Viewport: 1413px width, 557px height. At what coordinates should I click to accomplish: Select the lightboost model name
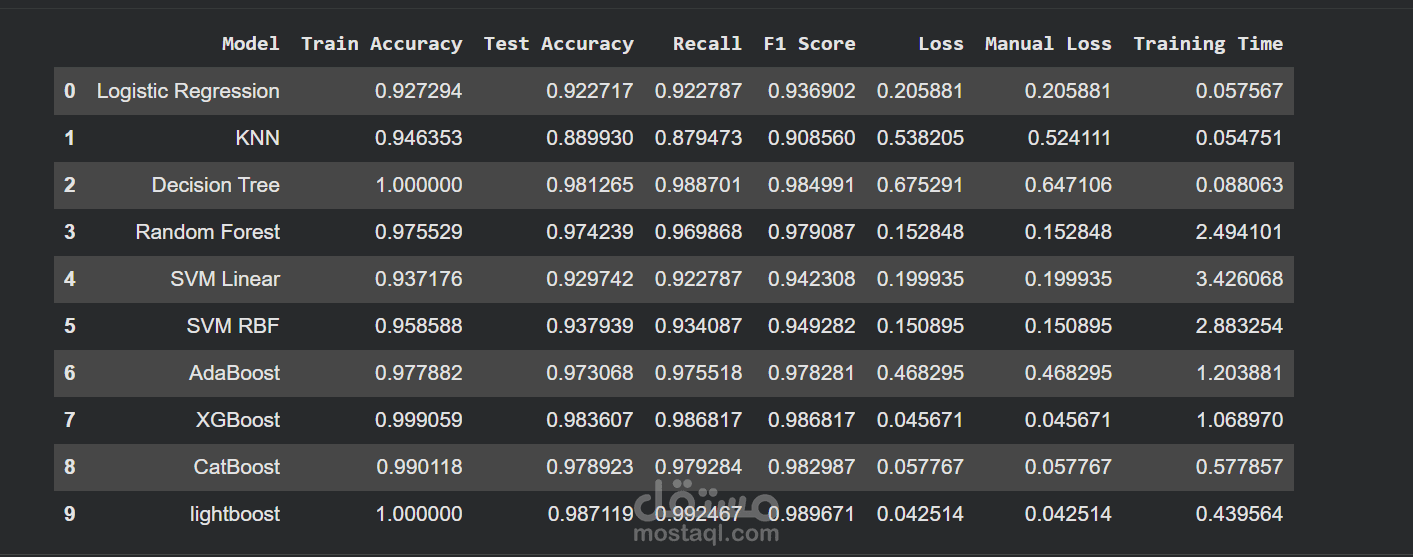point(235,514)
